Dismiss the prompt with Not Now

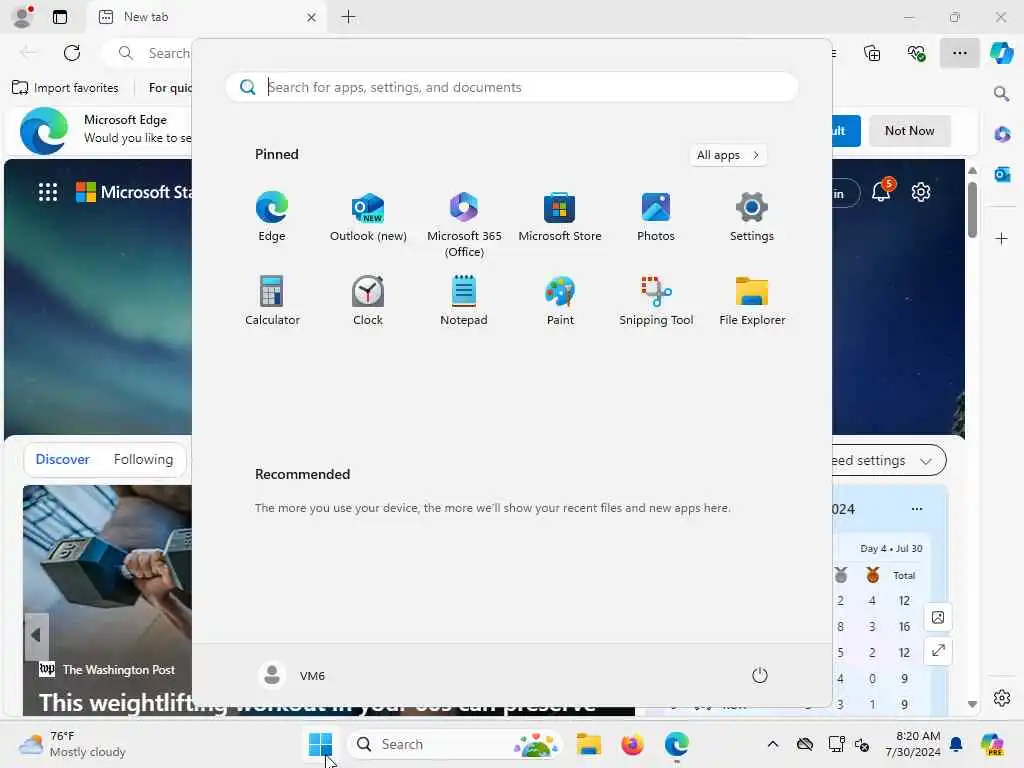coord(909,131)
